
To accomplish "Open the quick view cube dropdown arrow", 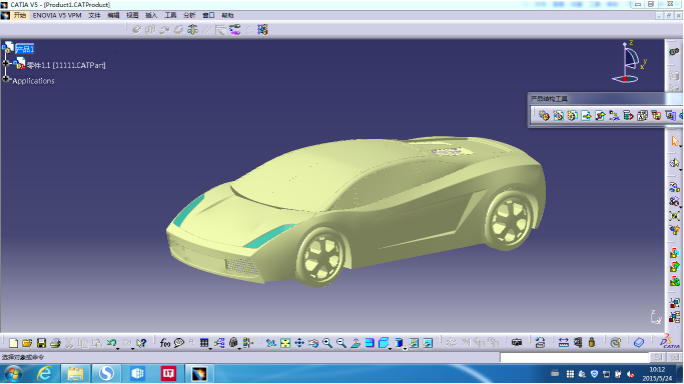I will [x=390, y=348].
